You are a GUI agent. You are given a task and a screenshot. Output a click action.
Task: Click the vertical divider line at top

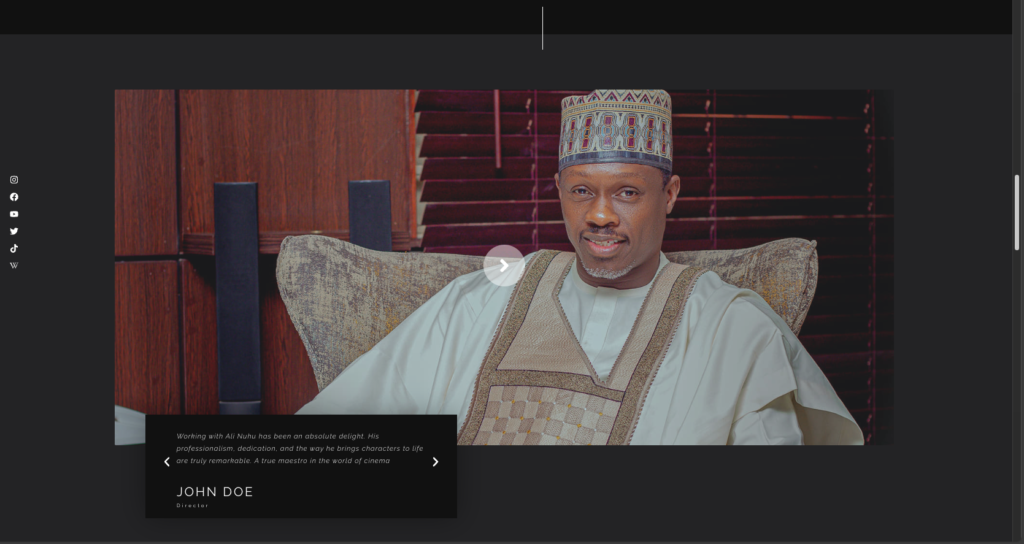542,28
